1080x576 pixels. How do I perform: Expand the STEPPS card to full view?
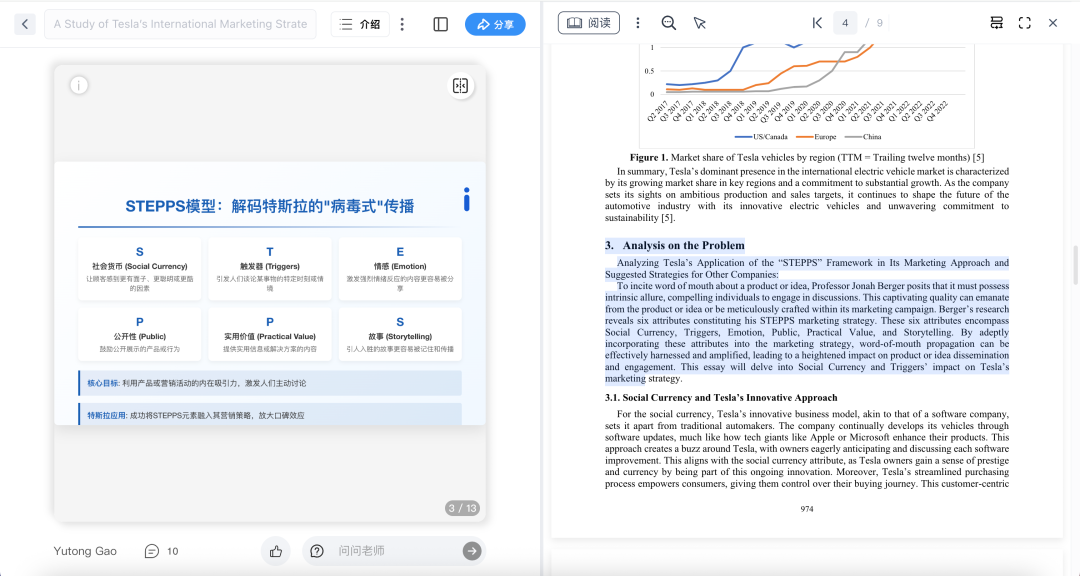click(x=460, y=86)
